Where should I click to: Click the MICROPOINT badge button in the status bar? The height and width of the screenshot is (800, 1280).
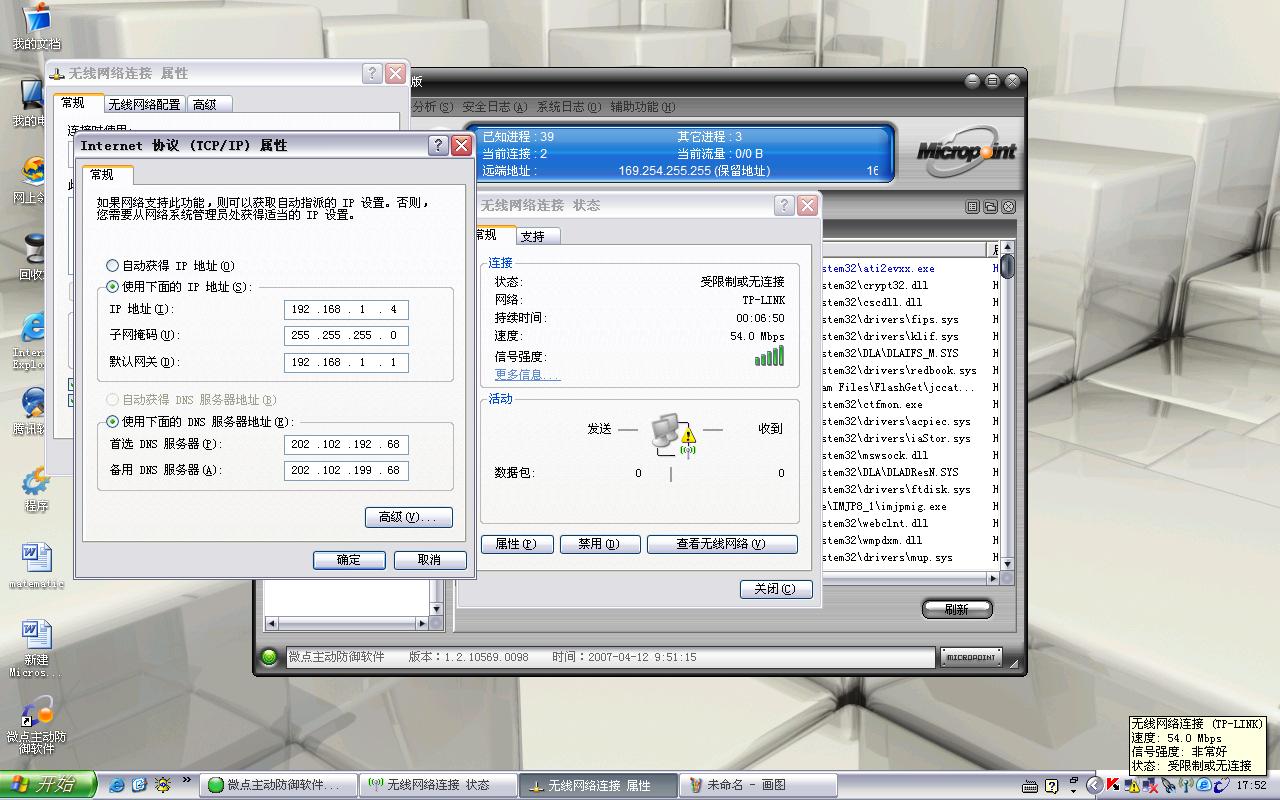point(971,657)
